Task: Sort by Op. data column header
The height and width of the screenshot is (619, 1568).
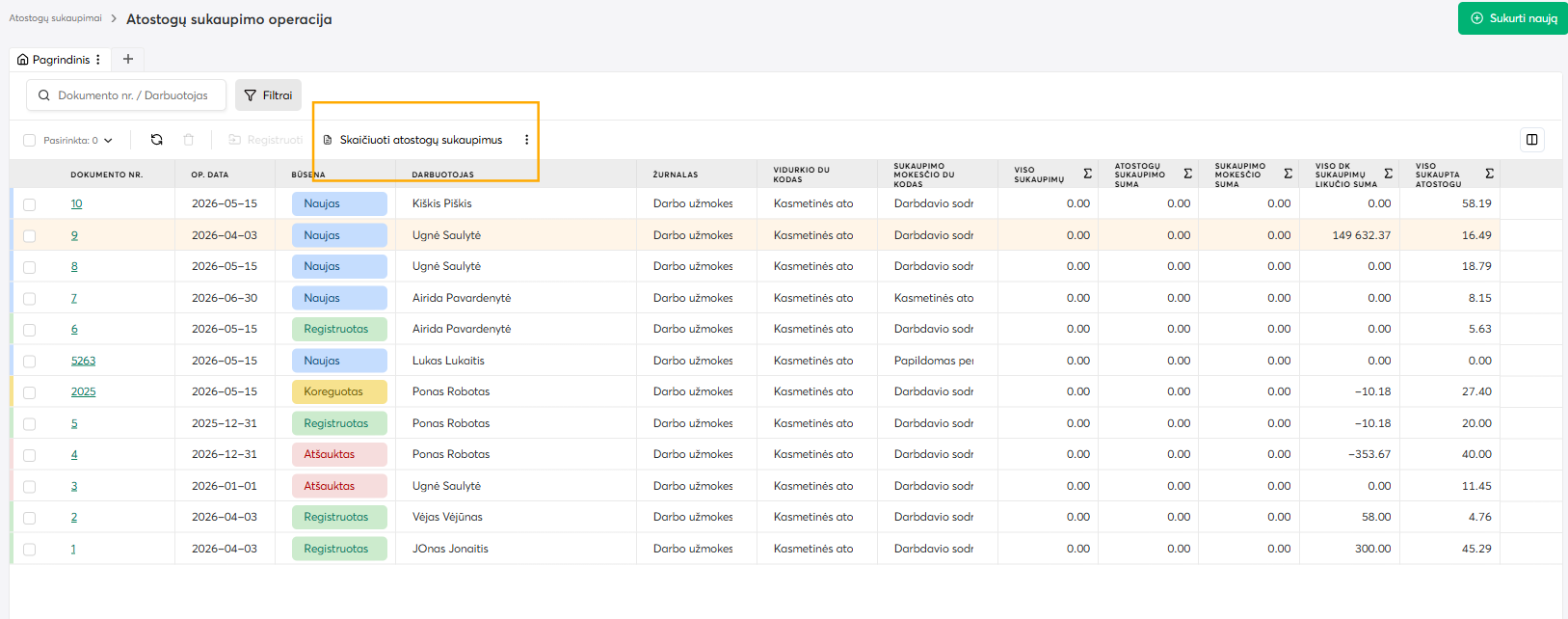Action: [209, 175]
